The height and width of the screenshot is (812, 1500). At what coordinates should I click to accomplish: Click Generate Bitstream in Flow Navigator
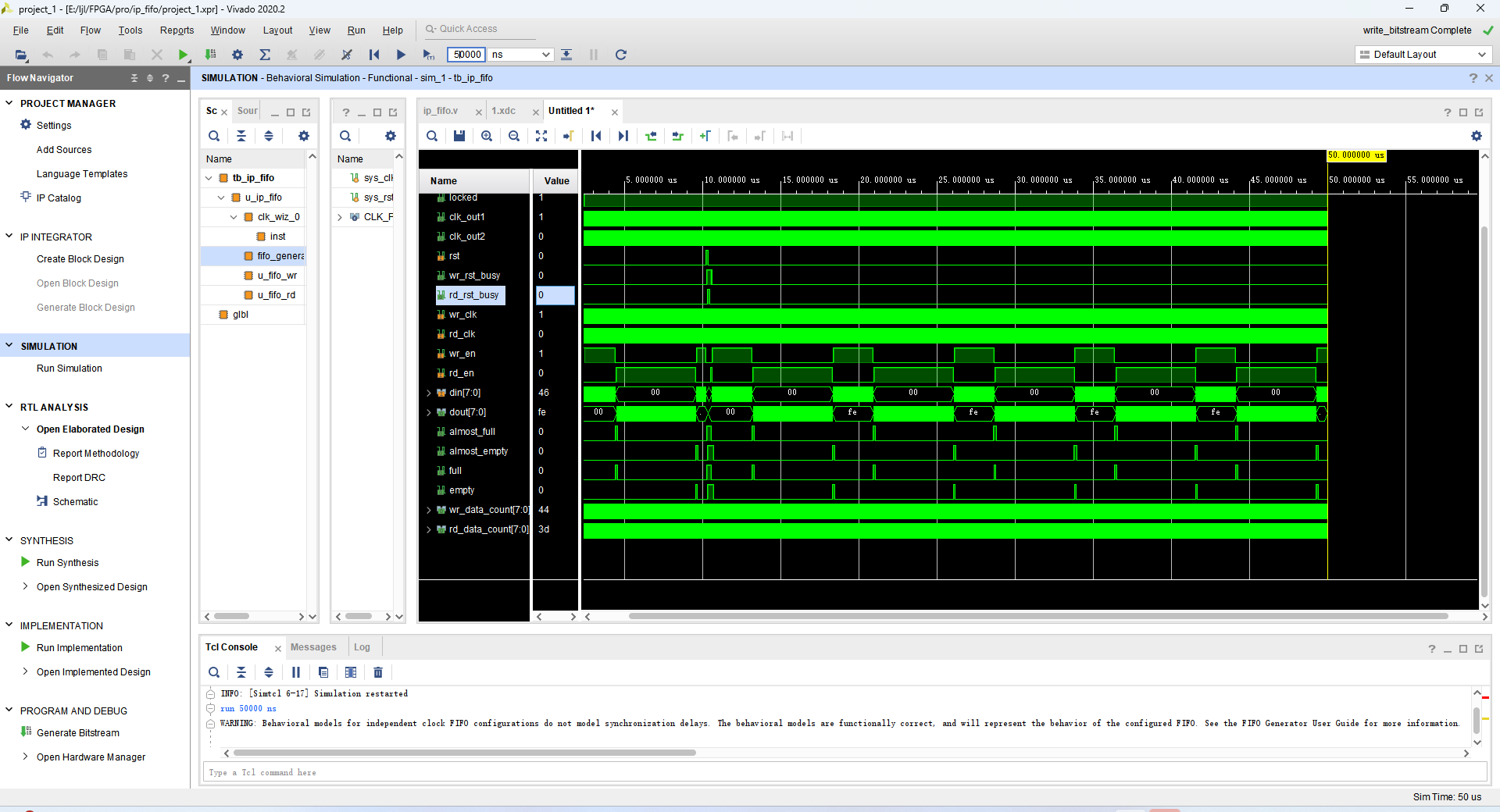78,732
